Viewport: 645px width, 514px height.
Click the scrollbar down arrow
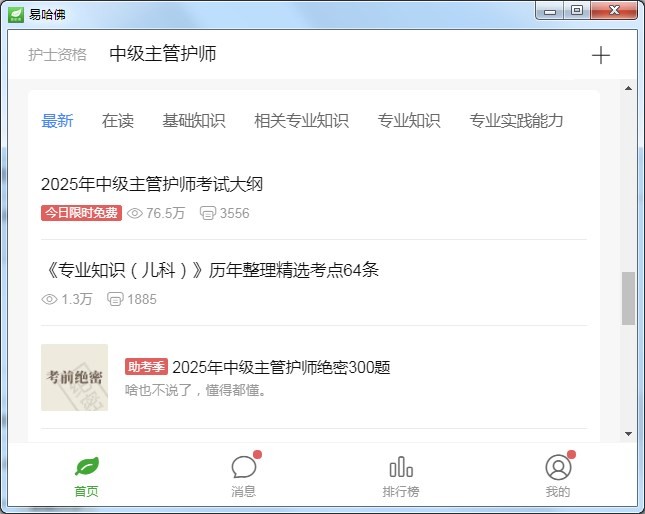[x=628, y=434]
